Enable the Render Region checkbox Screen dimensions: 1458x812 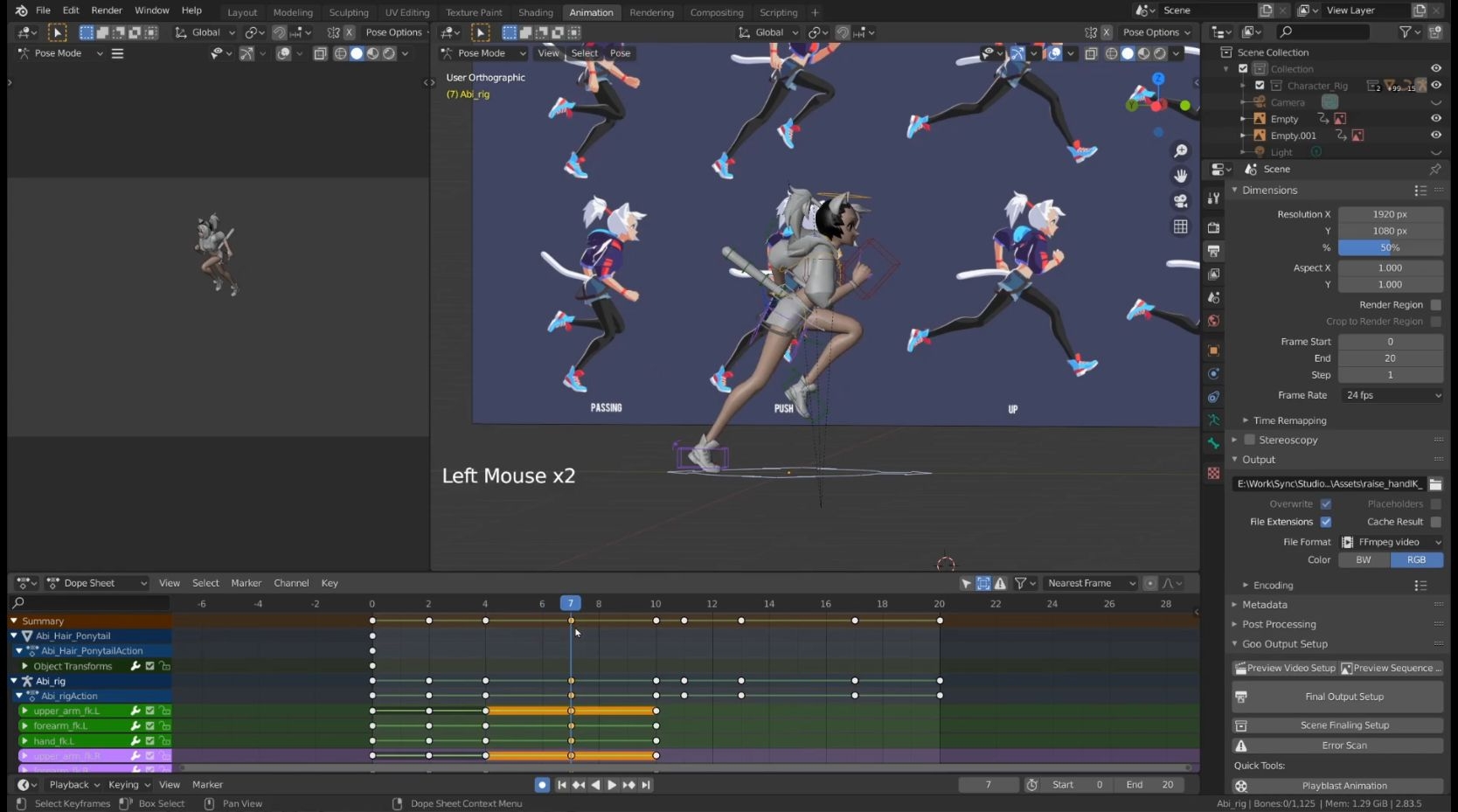(1435, 305)
